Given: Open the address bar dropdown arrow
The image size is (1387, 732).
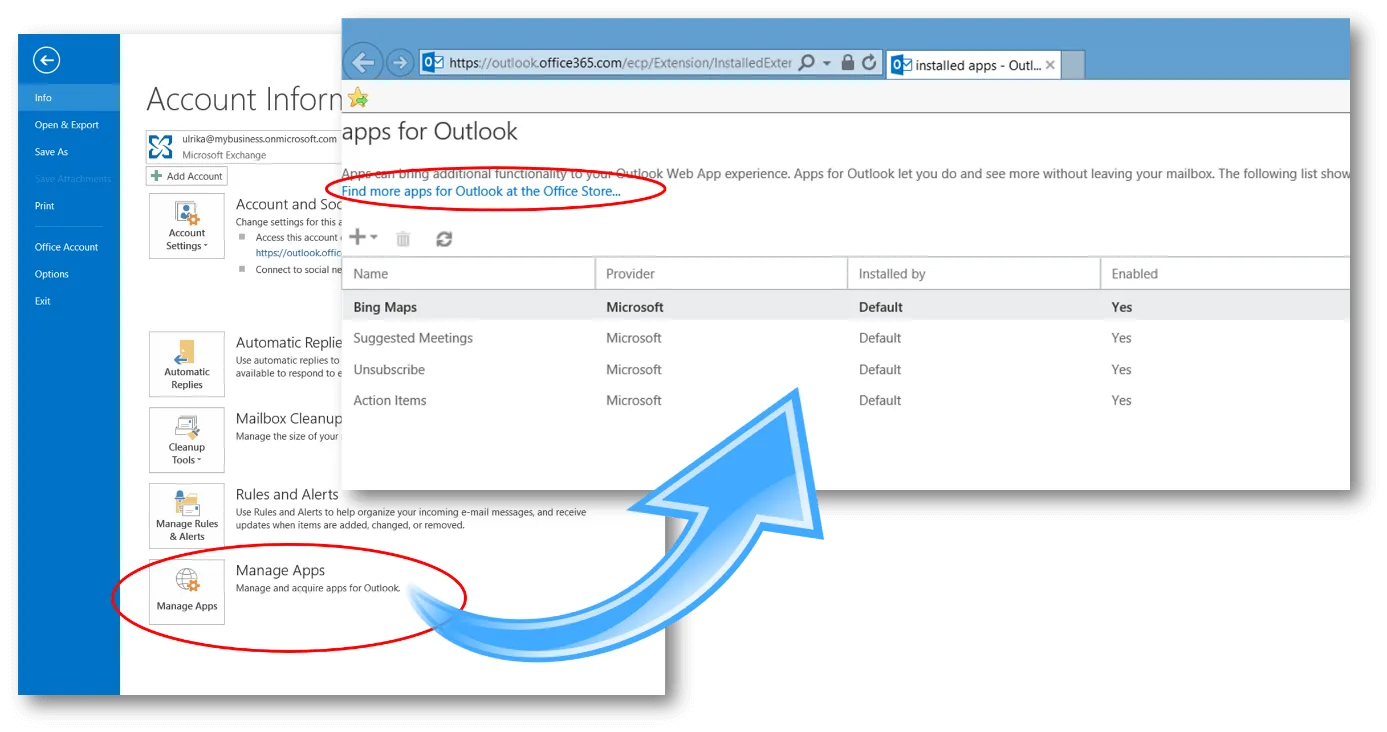Looking at the screenshot, I should tap(827, 63).
